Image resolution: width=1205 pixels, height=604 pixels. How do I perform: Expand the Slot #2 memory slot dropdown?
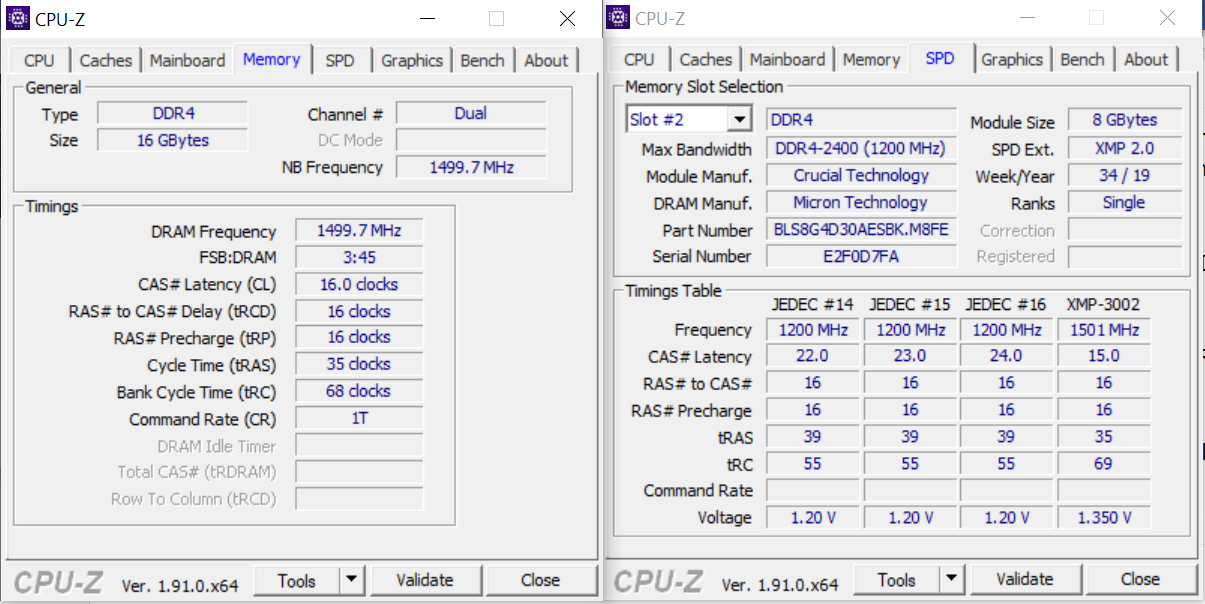pyautogui.click(x=739, y=120)
